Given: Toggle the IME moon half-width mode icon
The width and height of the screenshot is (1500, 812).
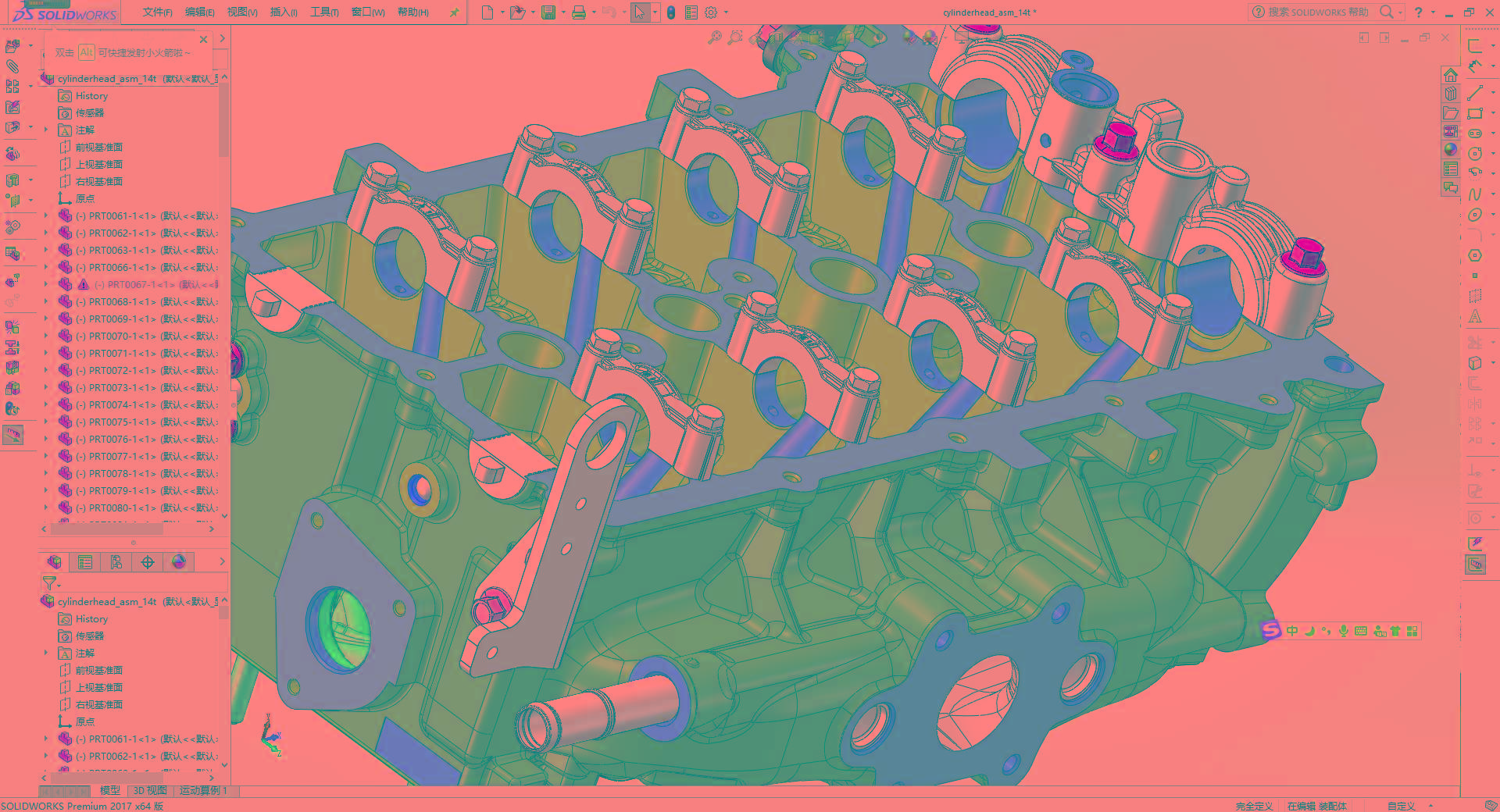Looking at the screenshot, I should click(1309, 631).
